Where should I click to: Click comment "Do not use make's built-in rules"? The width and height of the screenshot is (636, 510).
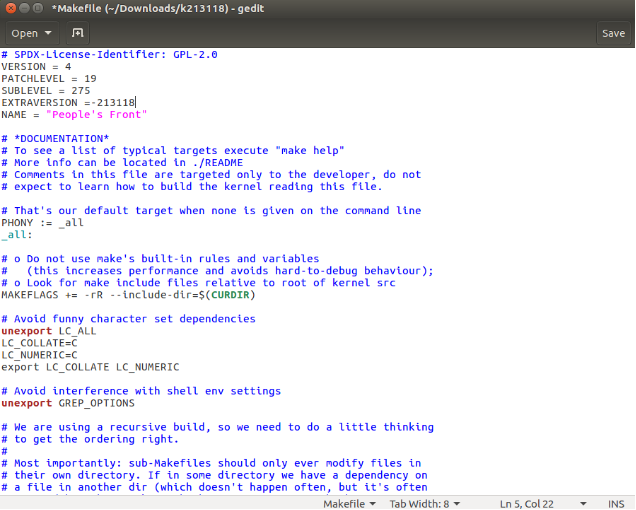(x=160, y=258)
